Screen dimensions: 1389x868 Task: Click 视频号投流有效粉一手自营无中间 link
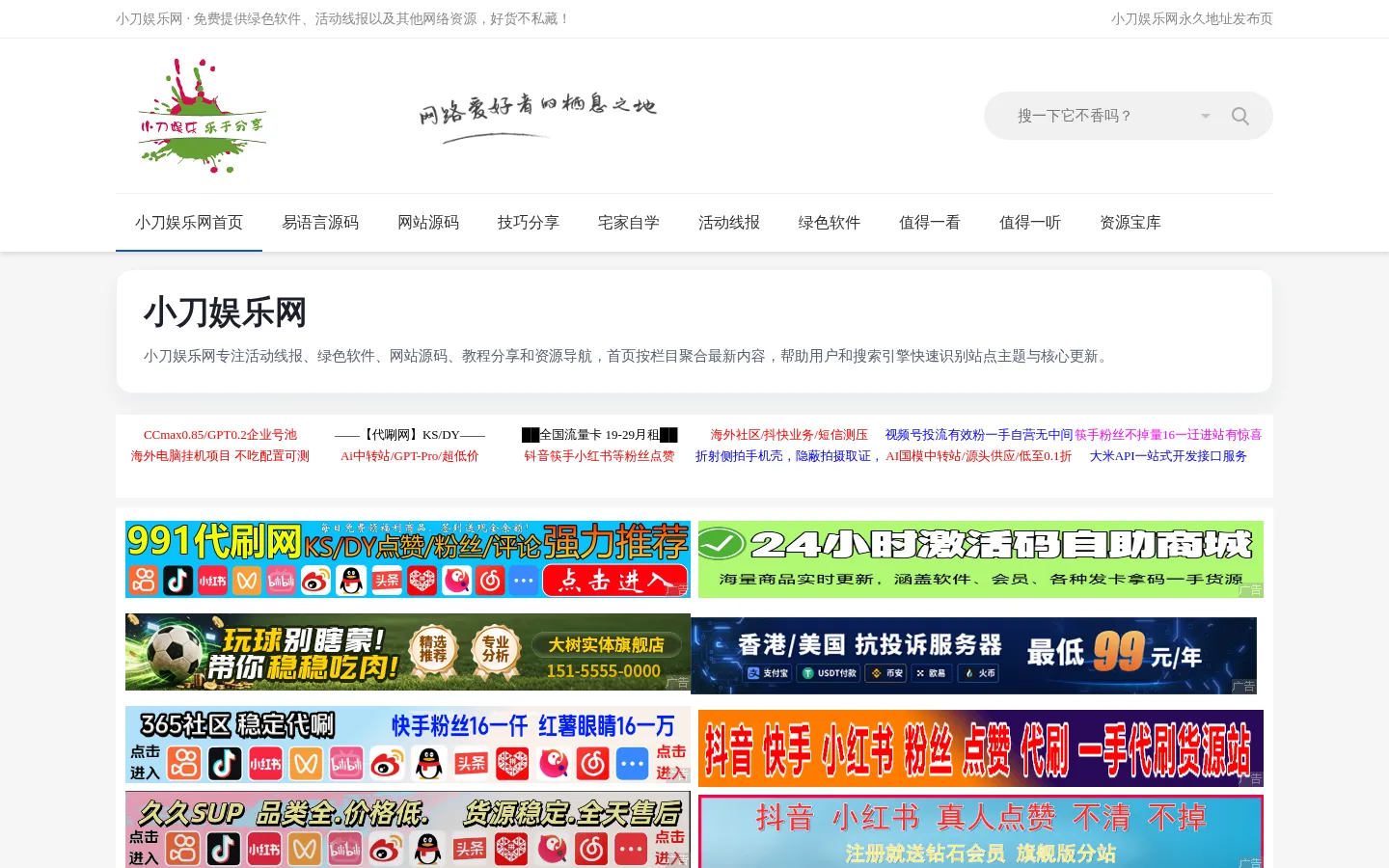pyautogui.click(x=979, y=435)
